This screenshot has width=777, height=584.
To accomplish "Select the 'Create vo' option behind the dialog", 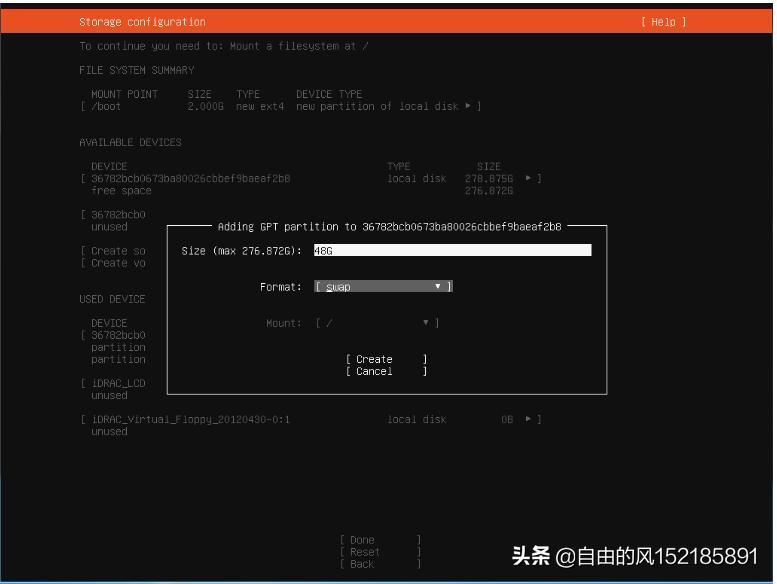I will pos(118,263).
